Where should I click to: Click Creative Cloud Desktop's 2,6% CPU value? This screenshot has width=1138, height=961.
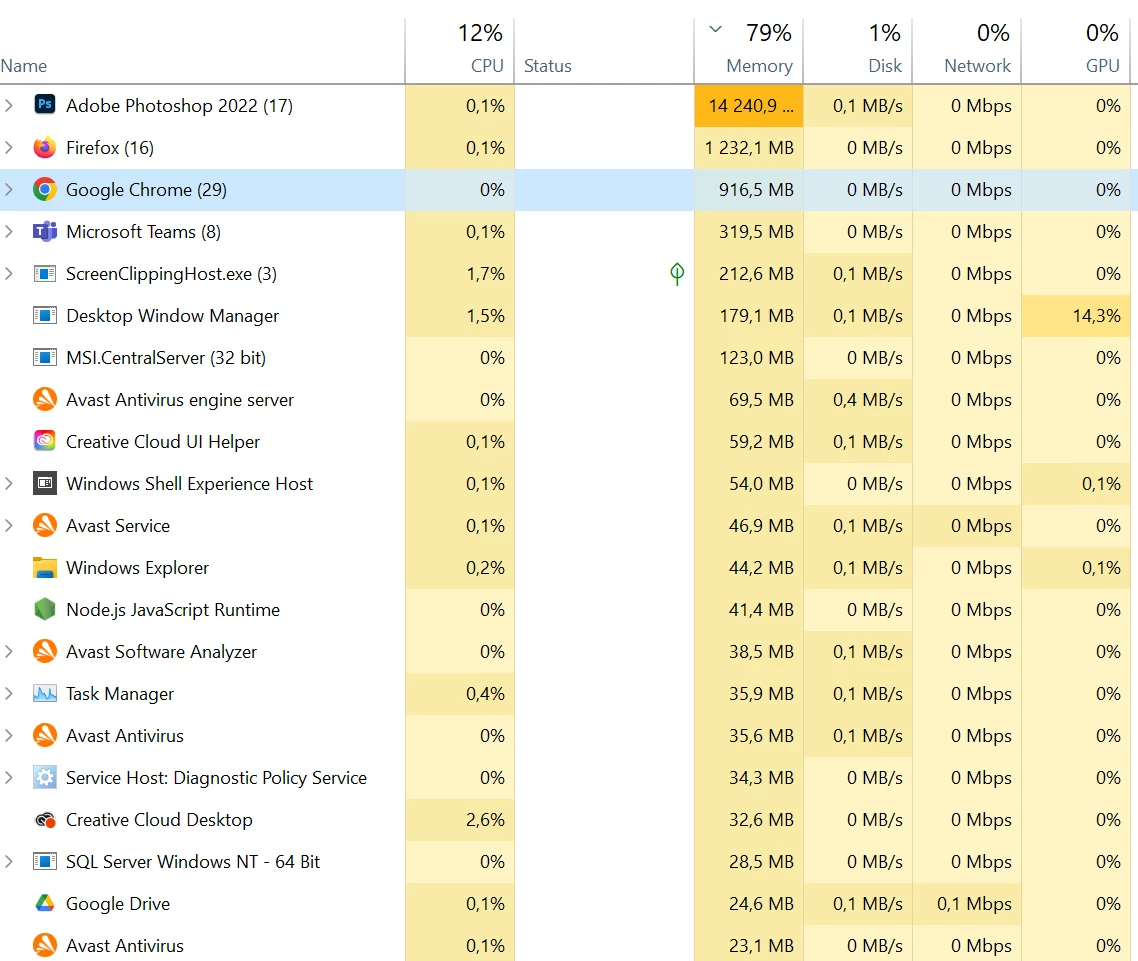[x=459, y=819]
